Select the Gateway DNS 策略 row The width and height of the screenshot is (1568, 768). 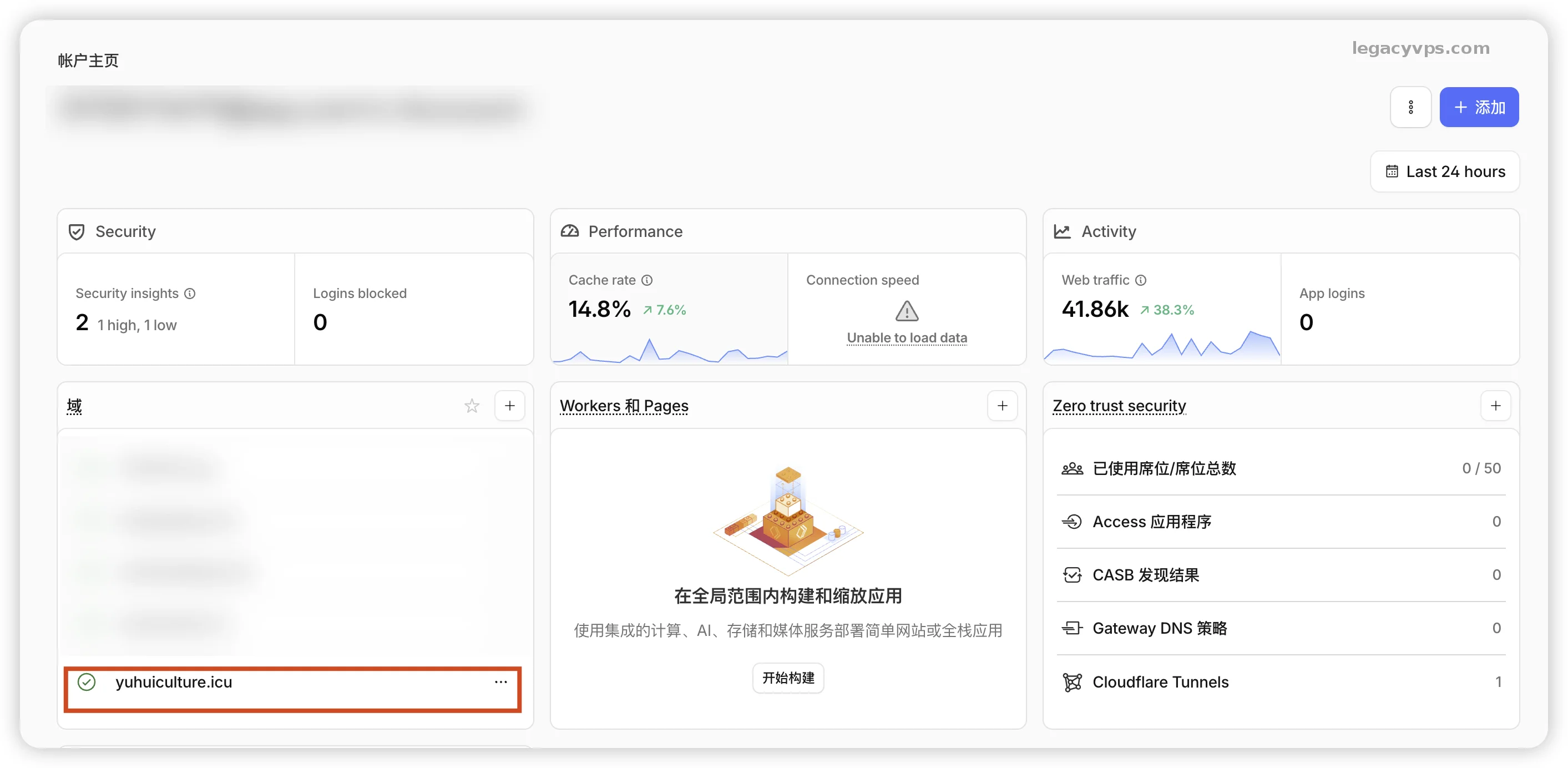click(x=1160, y=628)
